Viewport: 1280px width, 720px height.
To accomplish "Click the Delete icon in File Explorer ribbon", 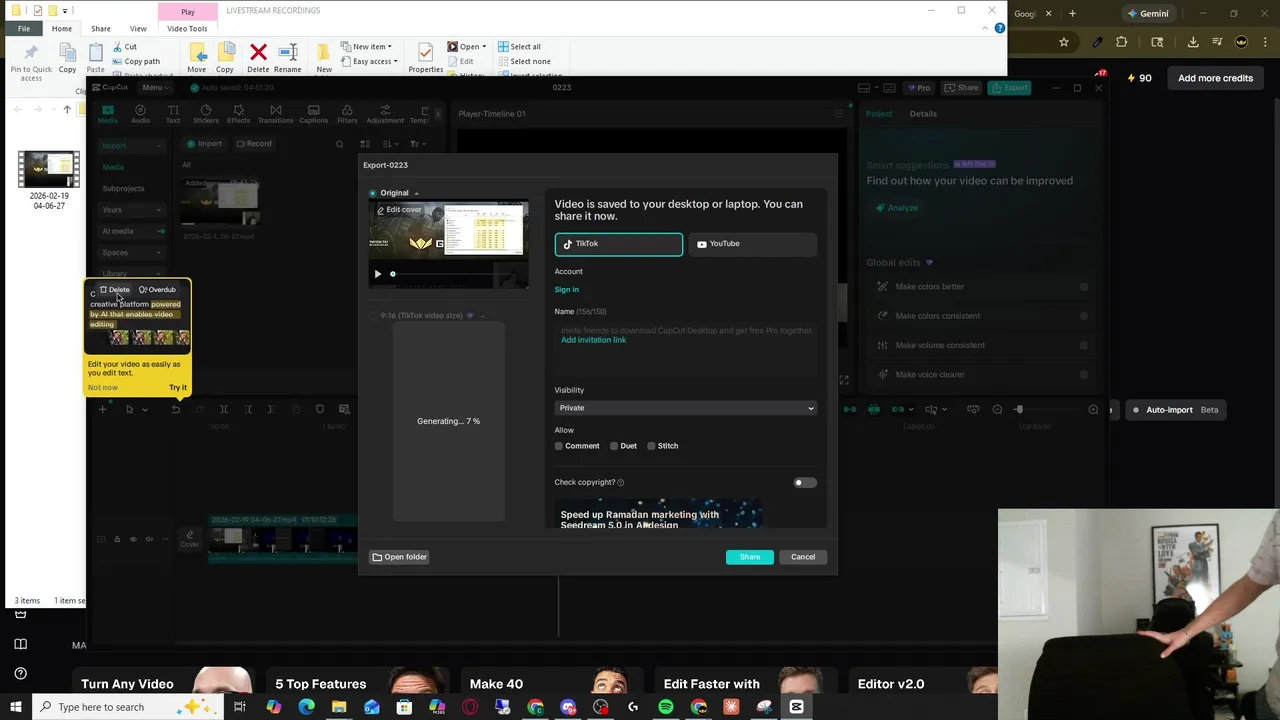I will click(x=258, y=57).
